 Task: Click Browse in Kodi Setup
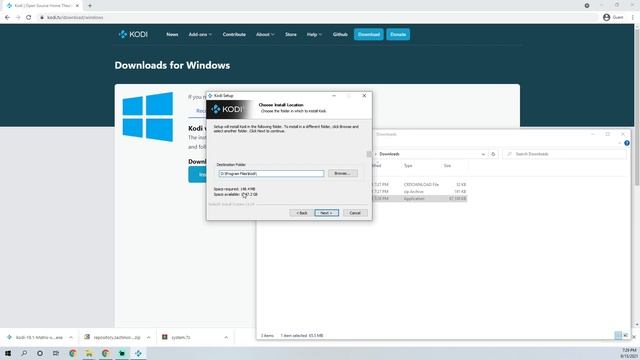point(342,173)
